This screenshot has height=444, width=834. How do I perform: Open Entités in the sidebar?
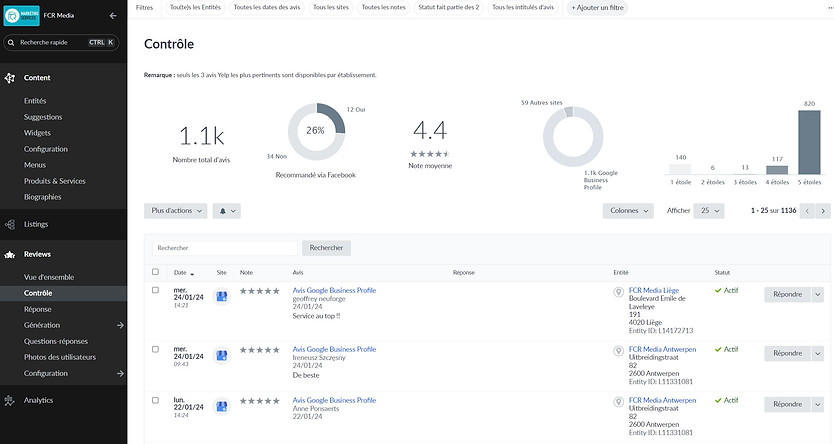[x=35, y=101]
